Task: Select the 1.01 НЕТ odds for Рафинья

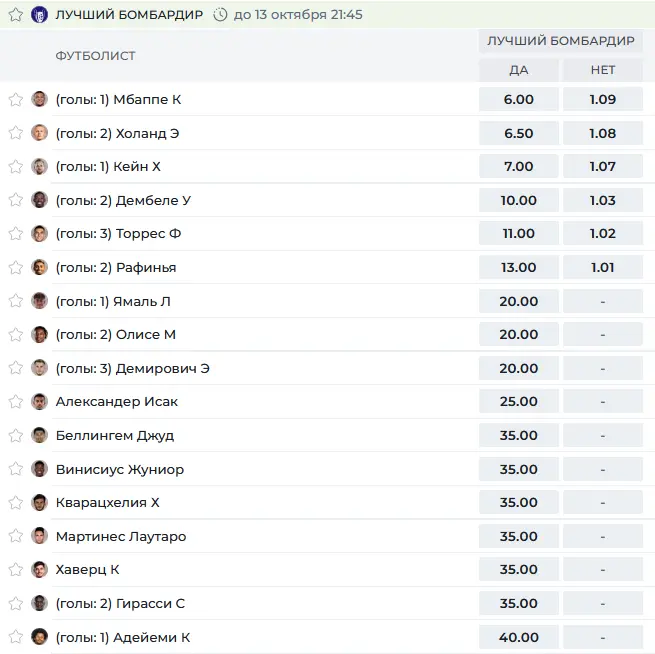Action: click(602, 267)
